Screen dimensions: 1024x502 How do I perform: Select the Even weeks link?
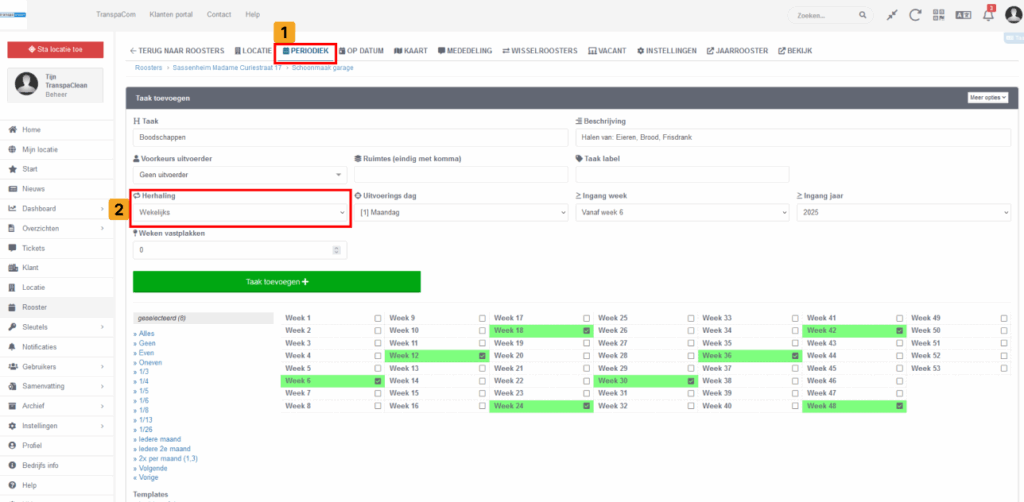tap(145, 353)
